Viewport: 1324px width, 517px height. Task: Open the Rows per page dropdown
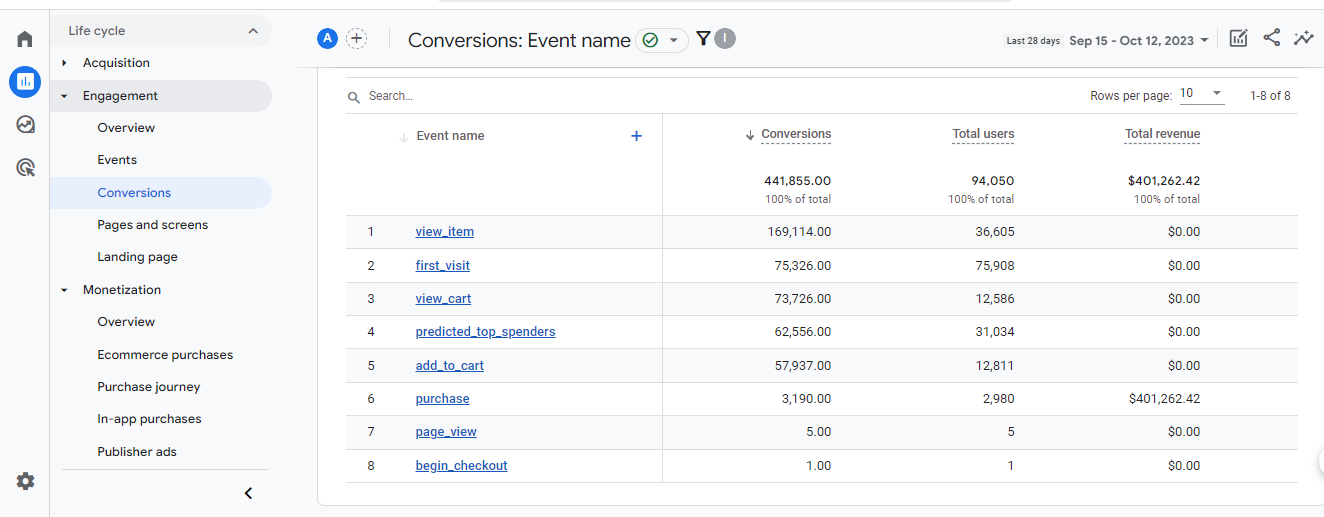(1201, 94)
